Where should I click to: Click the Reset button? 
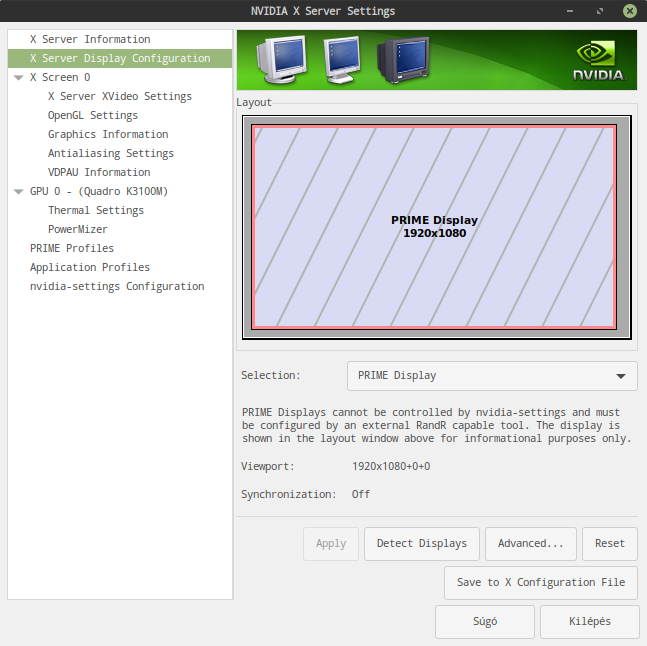tap(610, 544)
